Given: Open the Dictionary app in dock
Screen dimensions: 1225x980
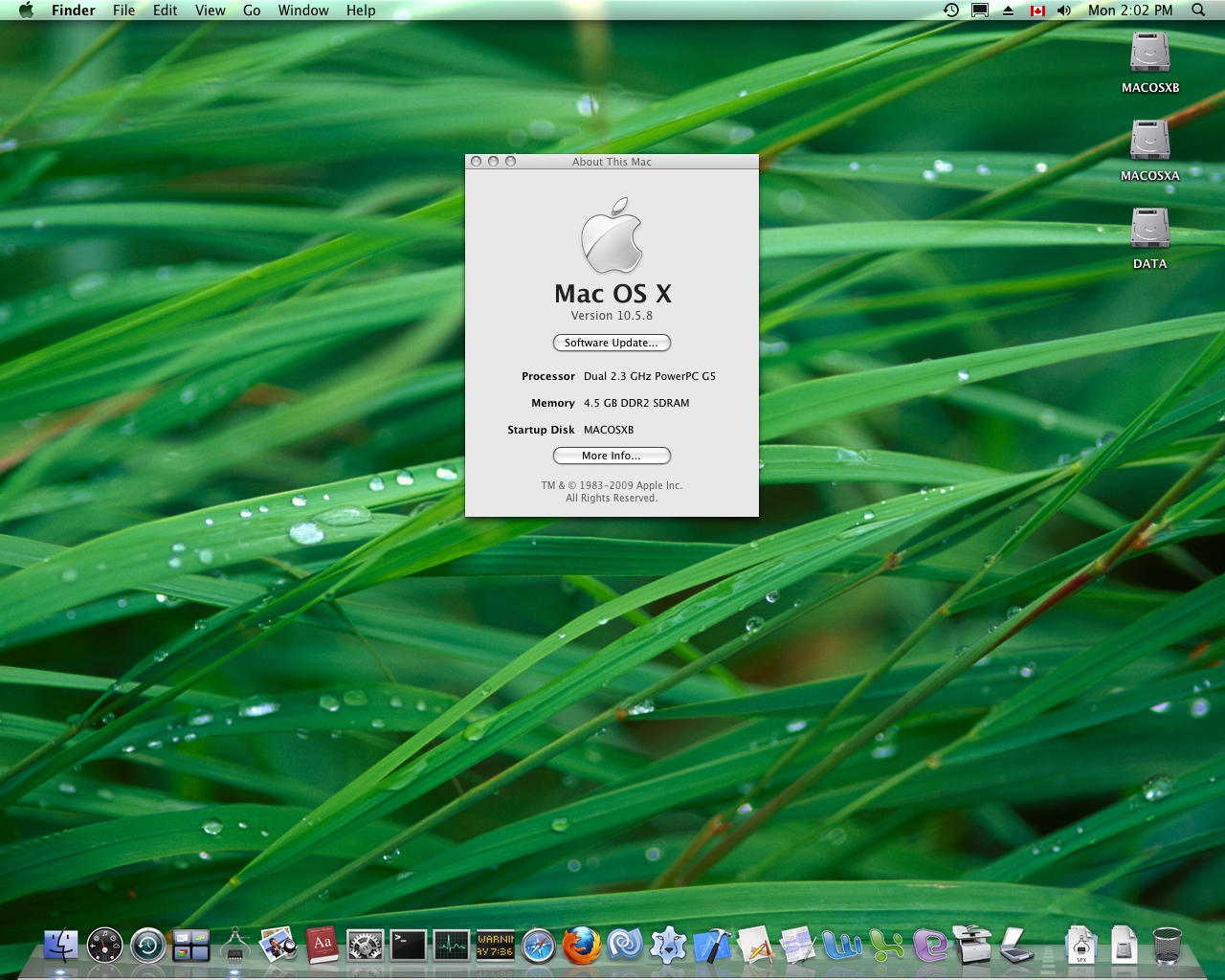Looking at the screenshot, I should tap(322, 946).
